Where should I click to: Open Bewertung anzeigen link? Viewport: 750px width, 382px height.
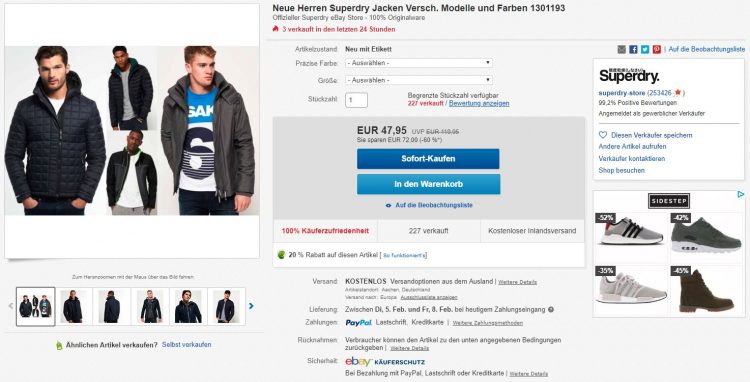coord(479,103)
